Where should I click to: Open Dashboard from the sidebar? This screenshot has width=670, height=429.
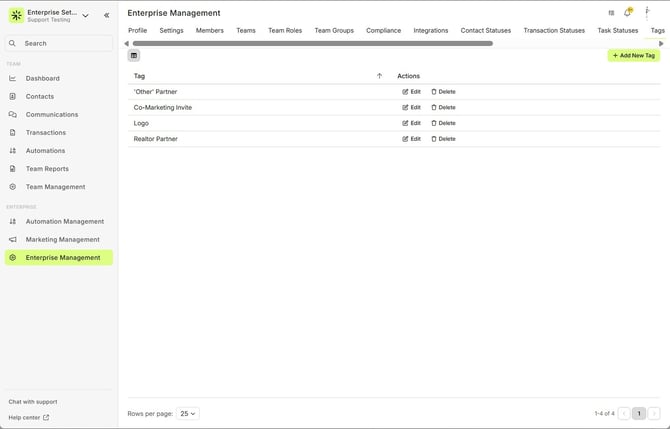[x=42, y=78]
